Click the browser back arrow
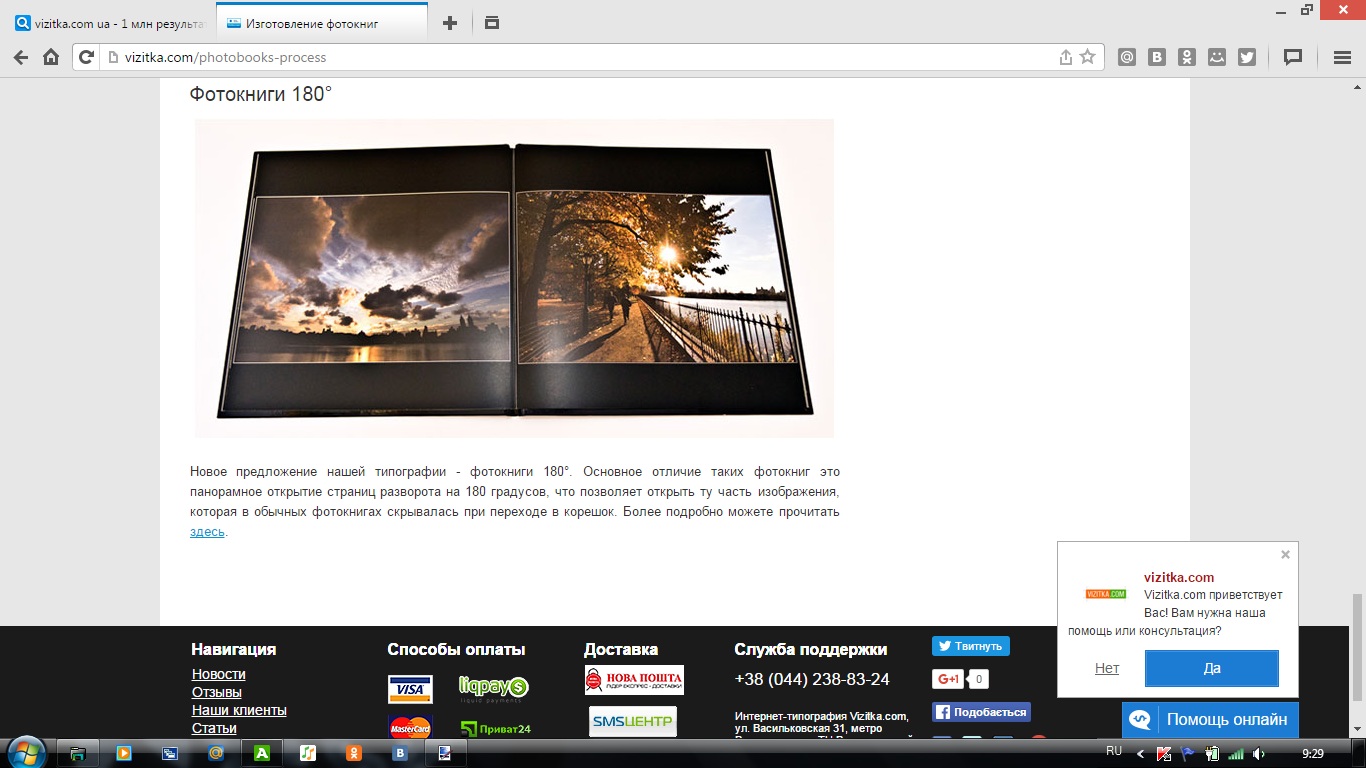 tap(20, 57)
